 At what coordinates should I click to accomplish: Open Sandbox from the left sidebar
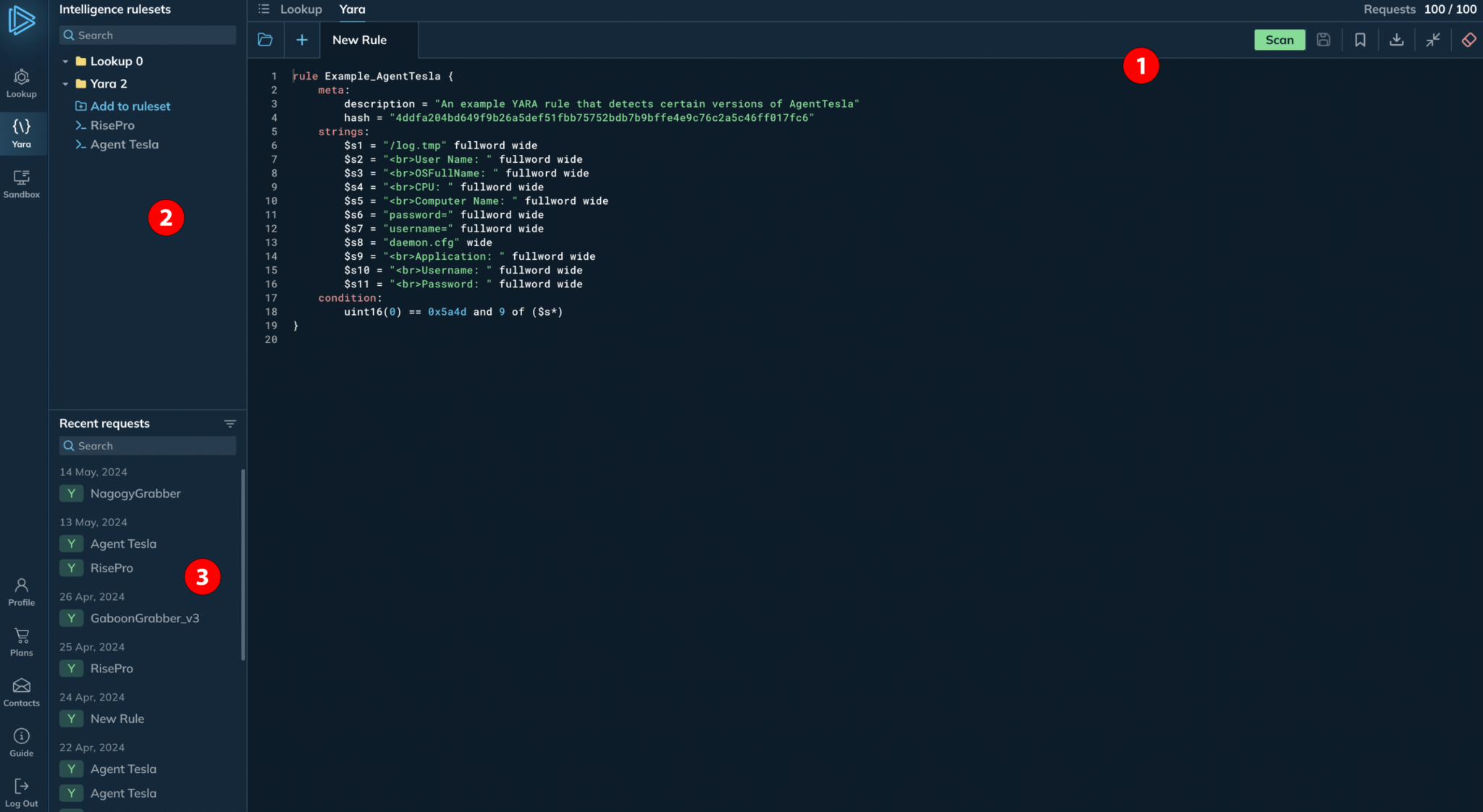22,184
